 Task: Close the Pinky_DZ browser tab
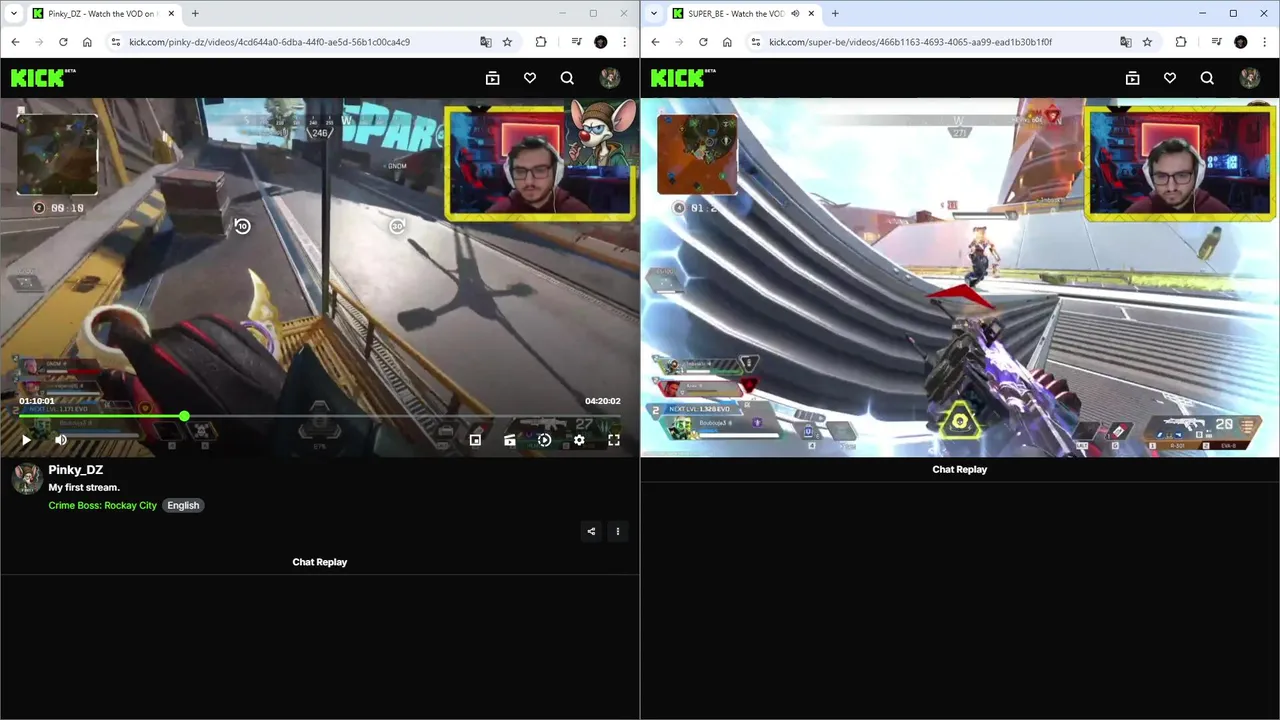(171, 14)
